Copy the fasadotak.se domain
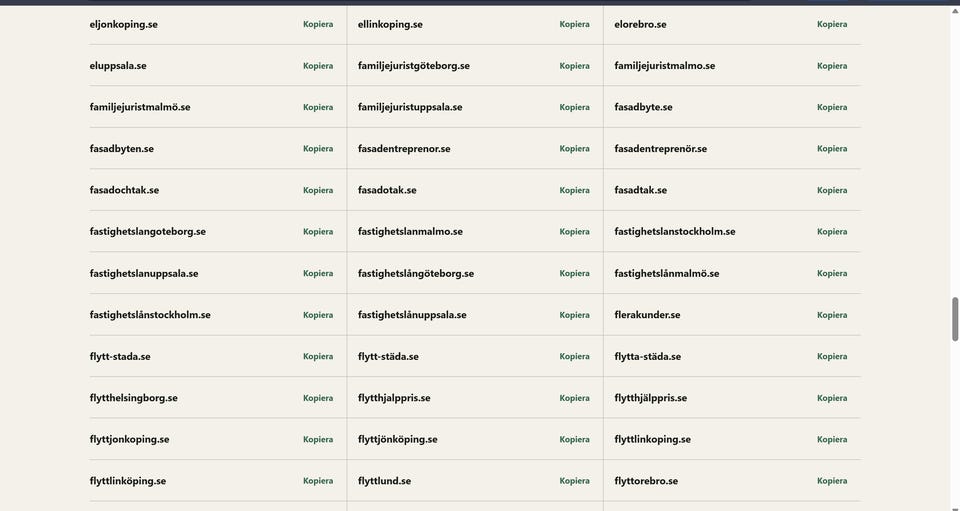Viewport: 960px width, 511px height. [574, 190]
